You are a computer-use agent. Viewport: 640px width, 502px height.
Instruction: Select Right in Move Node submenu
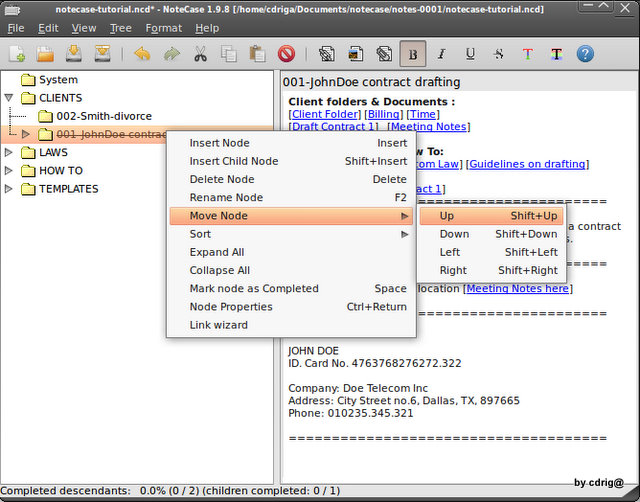491,270
